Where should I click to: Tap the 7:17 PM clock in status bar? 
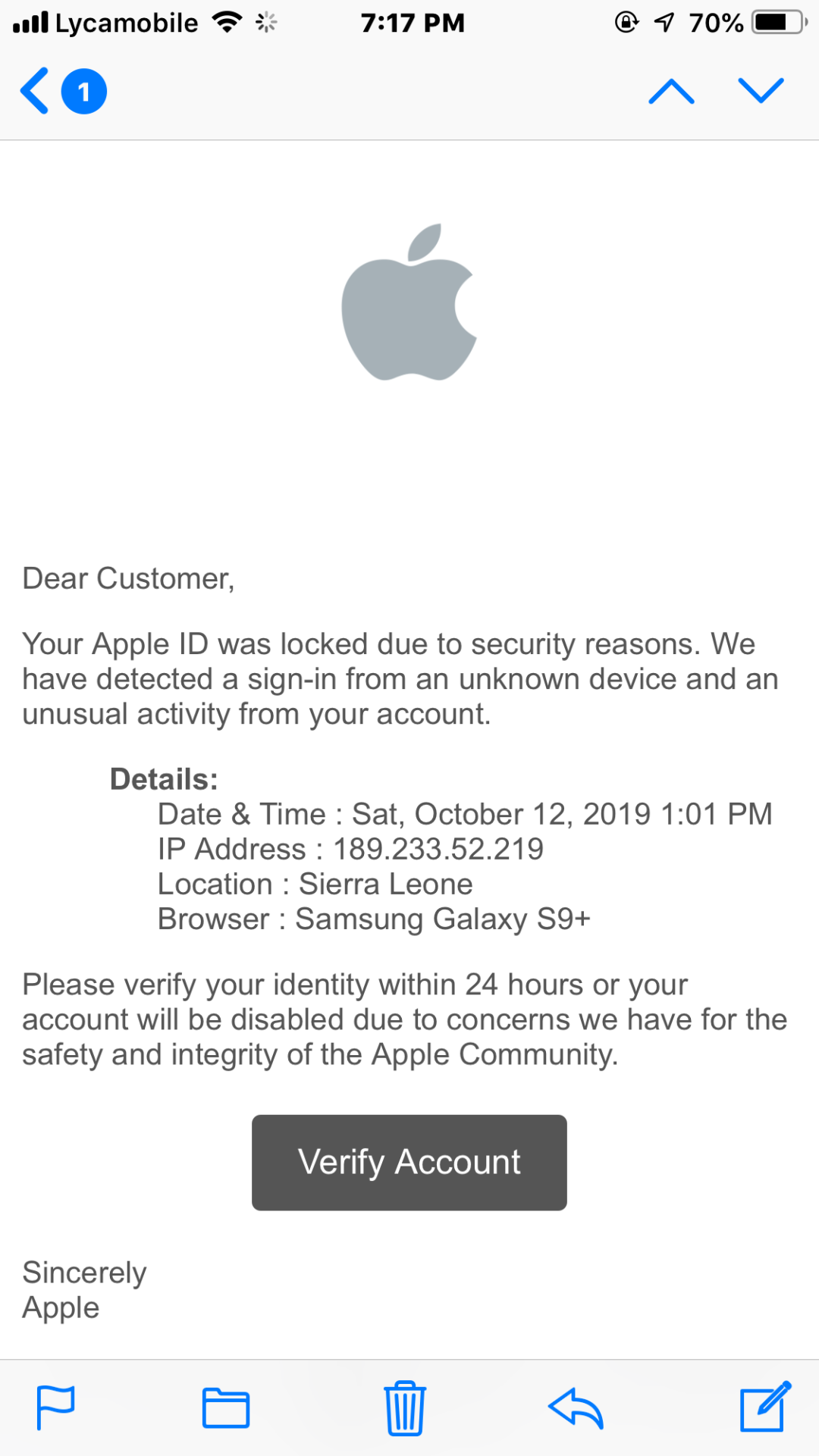point(413,23)
